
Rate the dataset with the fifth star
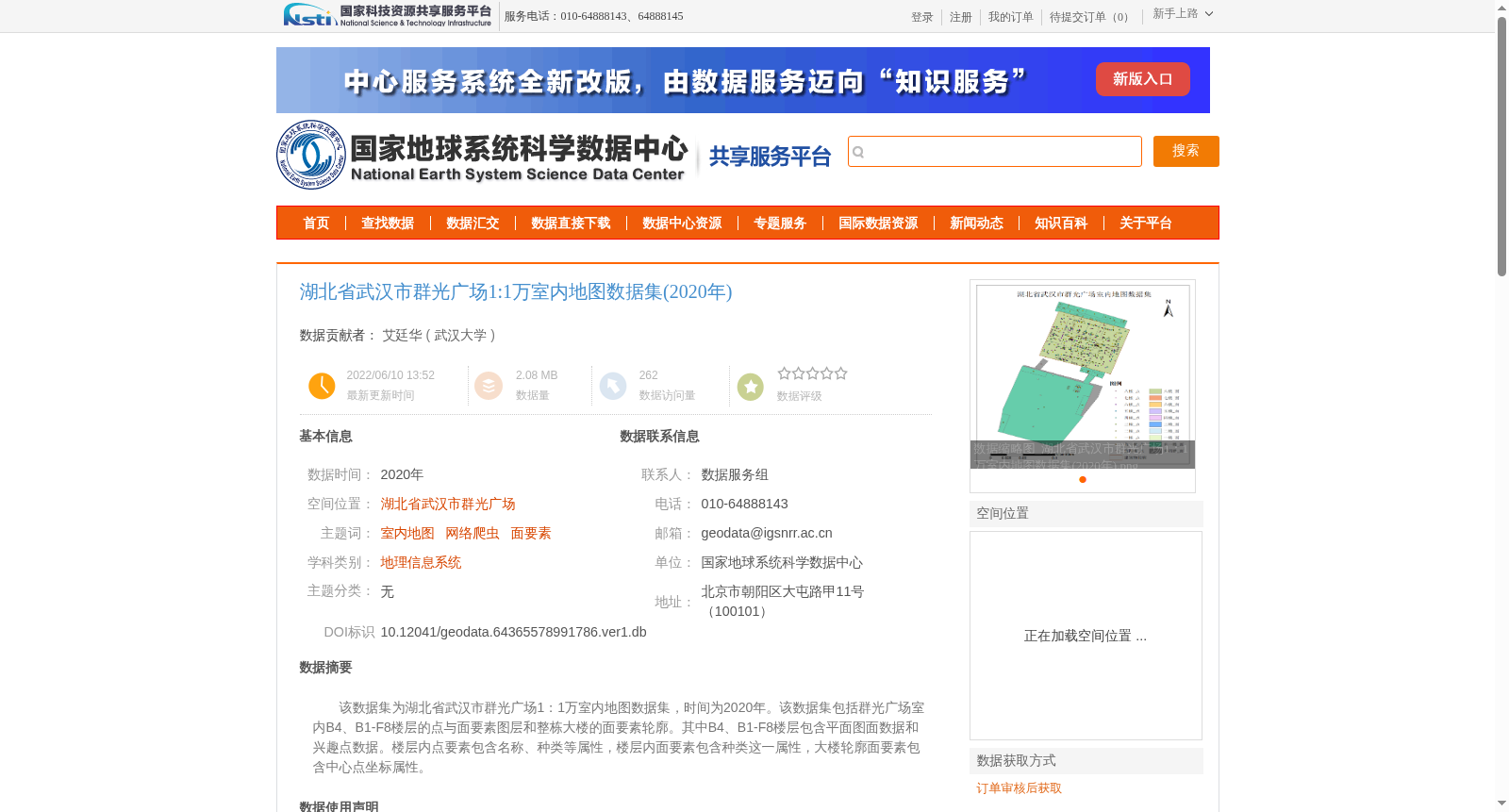click(x=840, y=373)
